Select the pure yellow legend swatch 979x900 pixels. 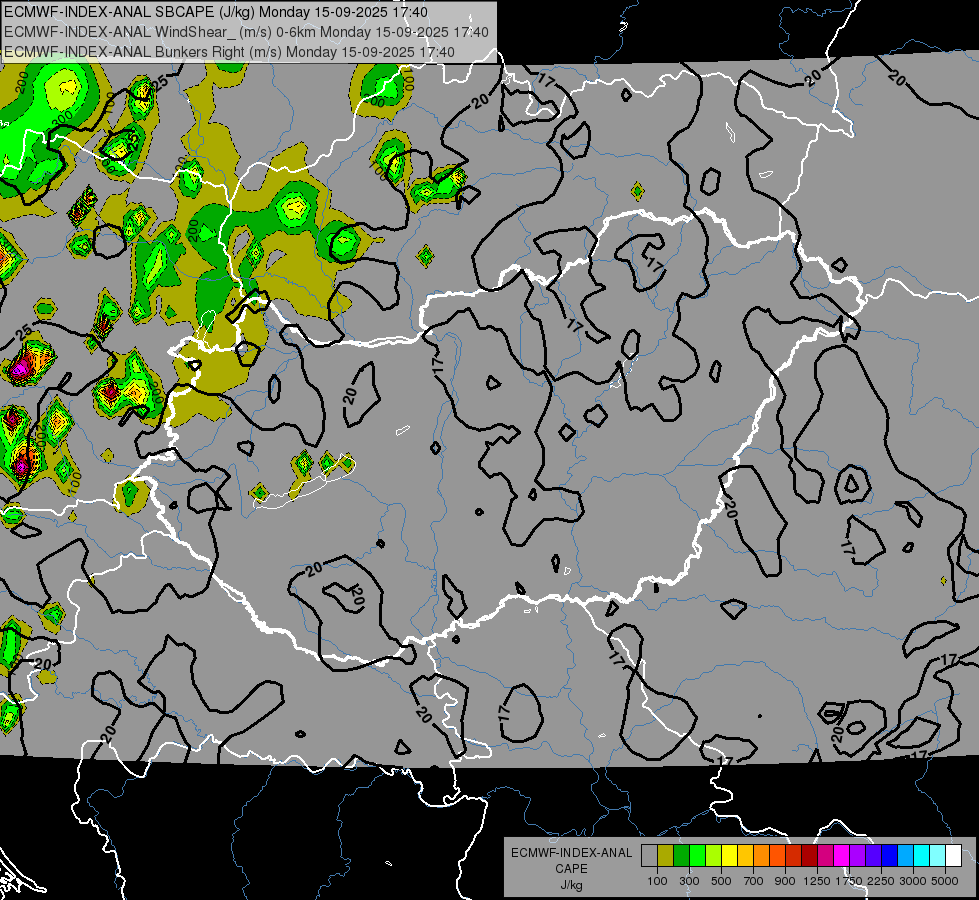(729, 856)
